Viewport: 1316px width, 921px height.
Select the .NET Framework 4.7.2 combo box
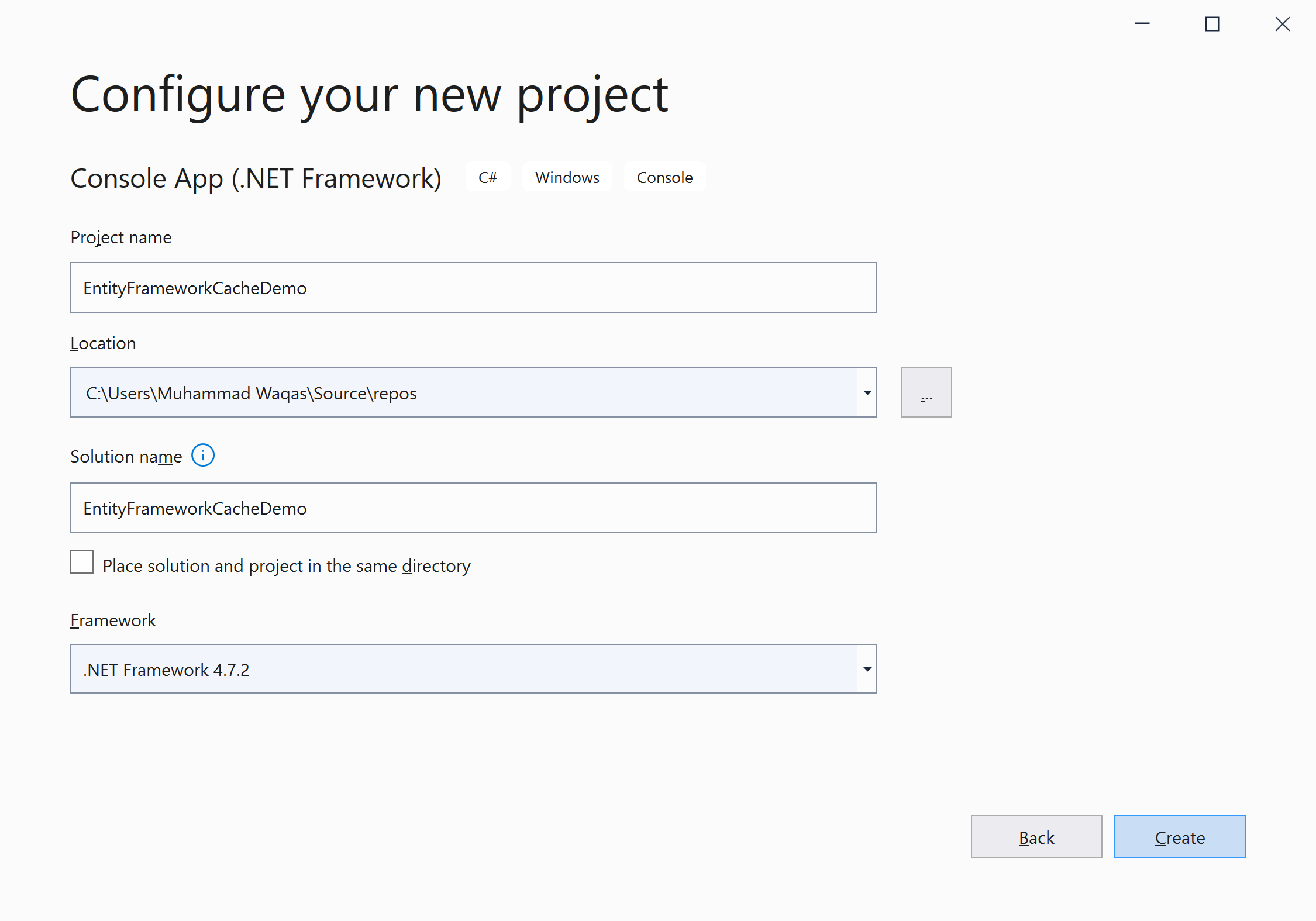click(462, 669)
